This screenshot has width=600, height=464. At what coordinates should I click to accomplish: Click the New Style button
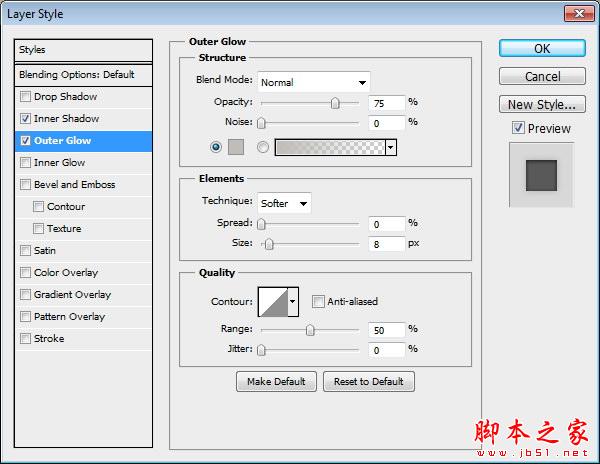point(542,104)
